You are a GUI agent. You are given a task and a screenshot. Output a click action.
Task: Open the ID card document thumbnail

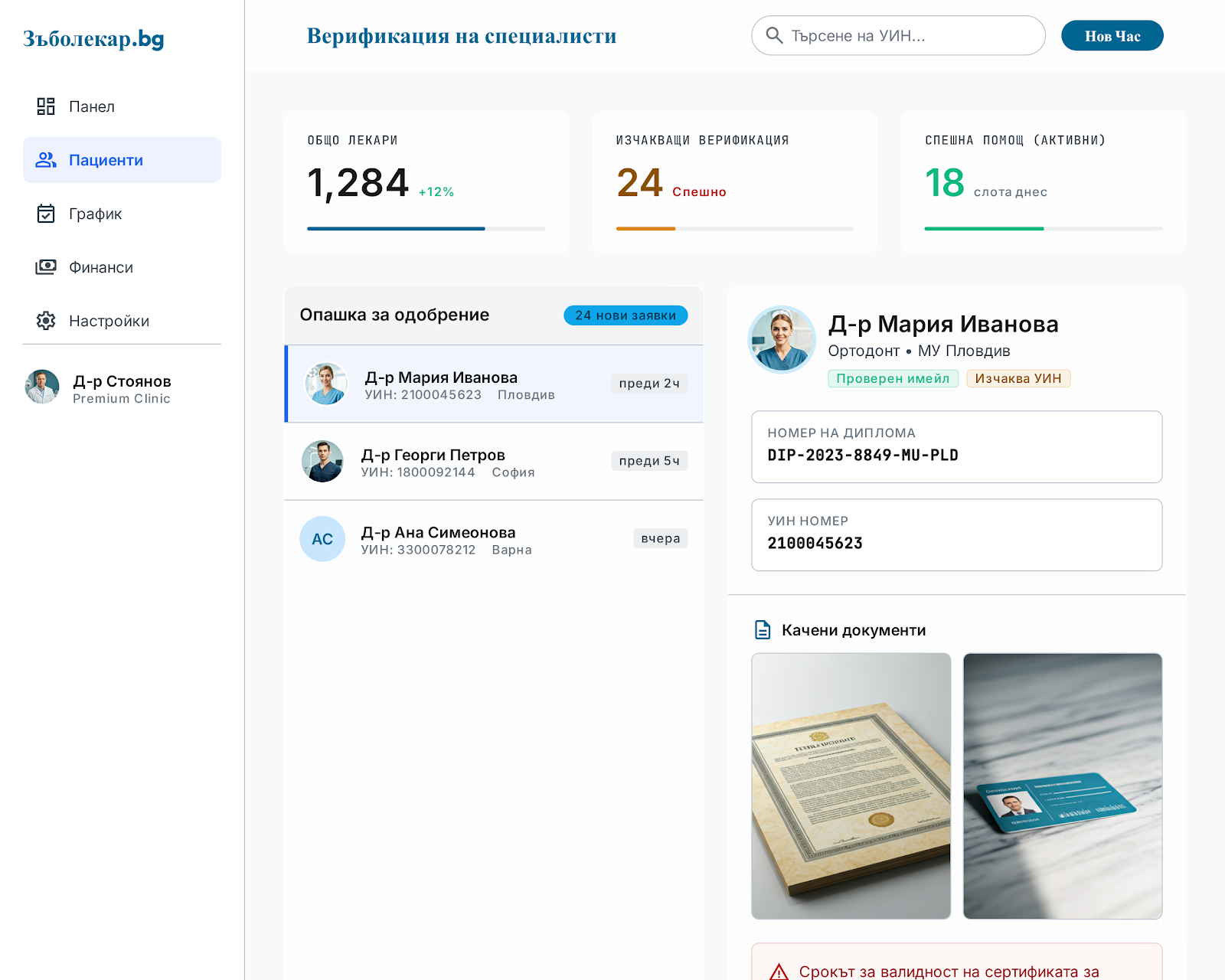[x=1063, y=786]
